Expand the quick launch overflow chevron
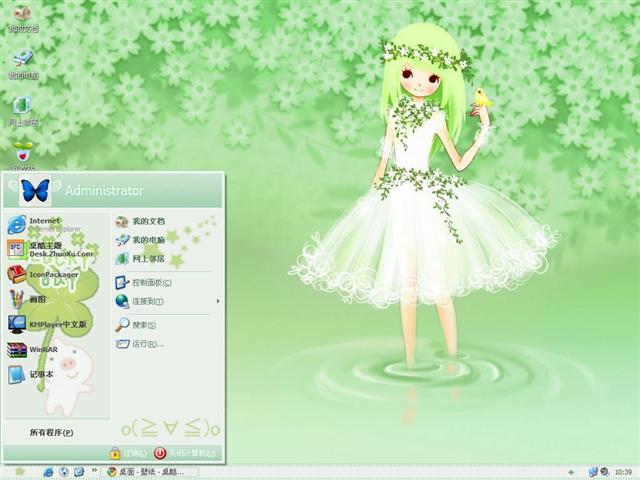Image resolution: width=640 pixels, height=480 pixels. [x=92, y=471]
